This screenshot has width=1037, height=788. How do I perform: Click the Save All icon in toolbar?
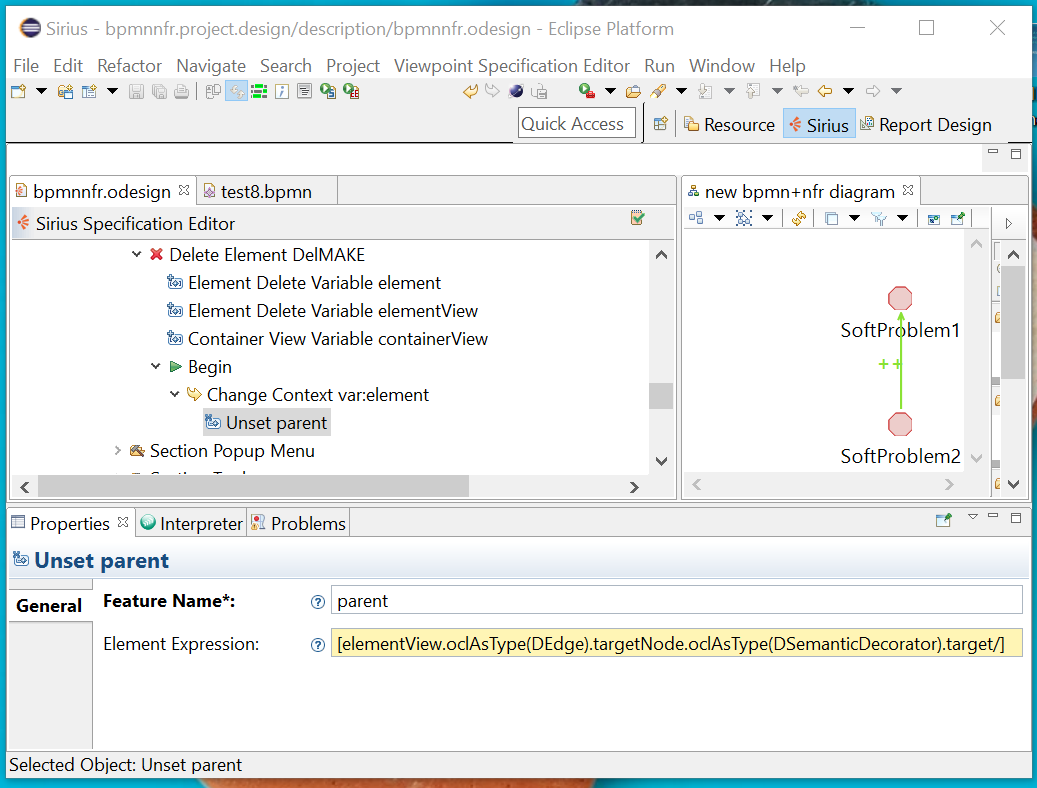159,91
